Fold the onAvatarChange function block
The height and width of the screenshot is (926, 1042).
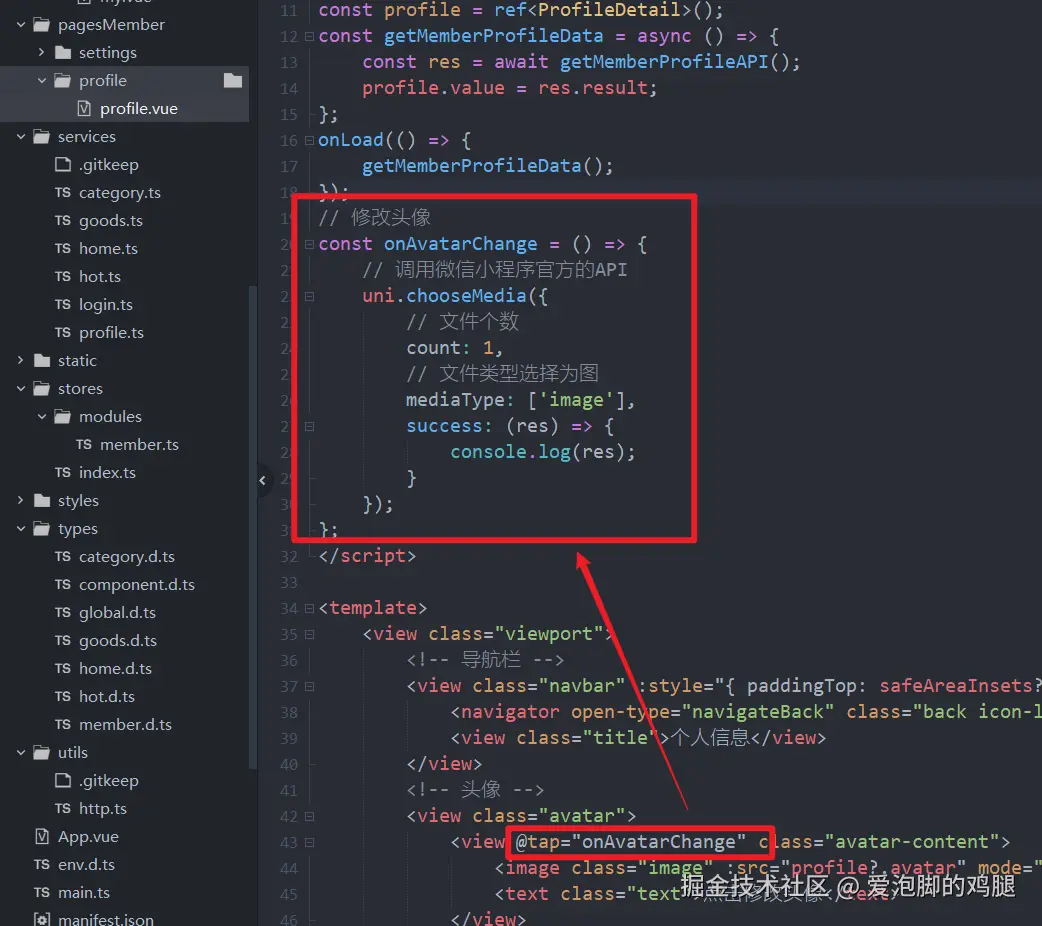[309, 245]
